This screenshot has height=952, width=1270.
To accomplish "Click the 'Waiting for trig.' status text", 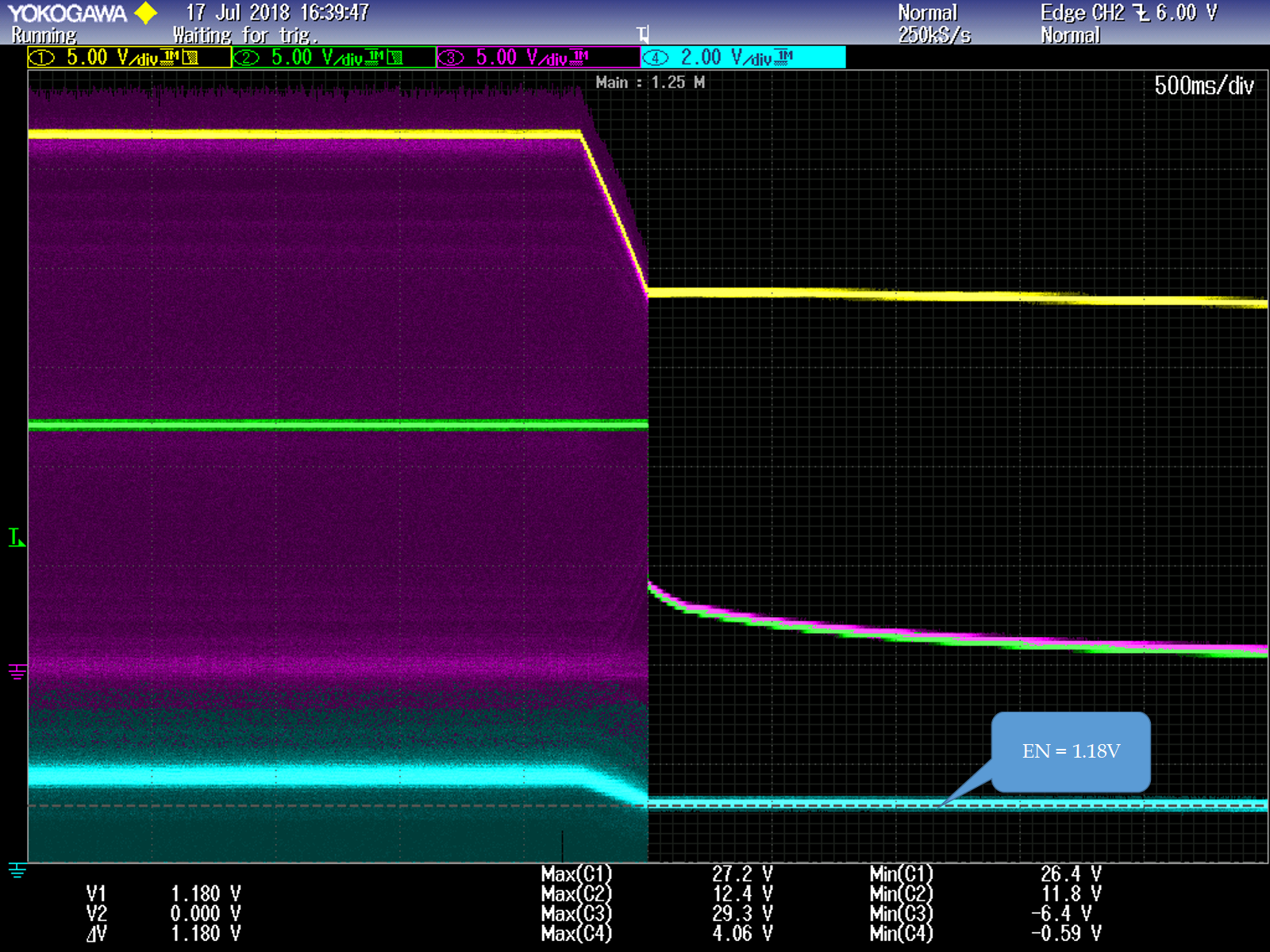I will click(x=245, y=35).
